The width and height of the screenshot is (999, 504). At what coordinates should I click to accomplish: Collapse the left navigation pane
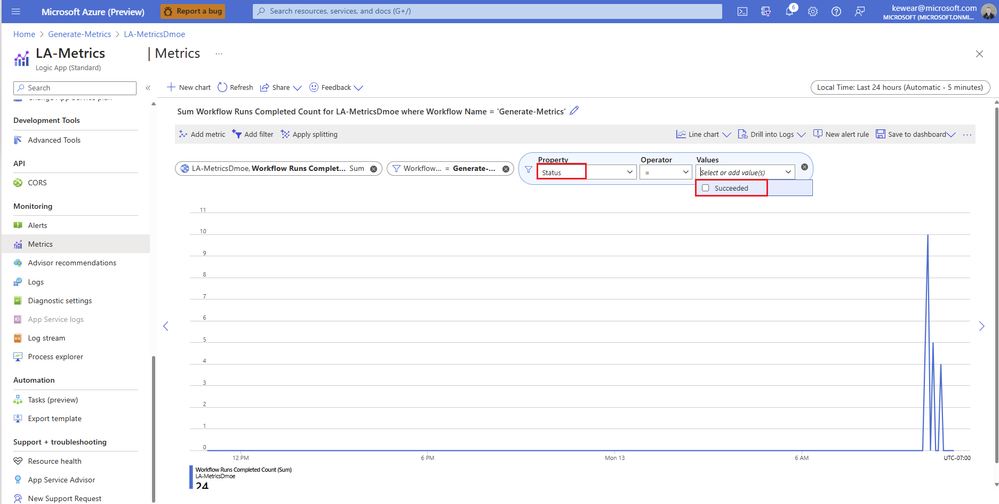tap(148, 88)
